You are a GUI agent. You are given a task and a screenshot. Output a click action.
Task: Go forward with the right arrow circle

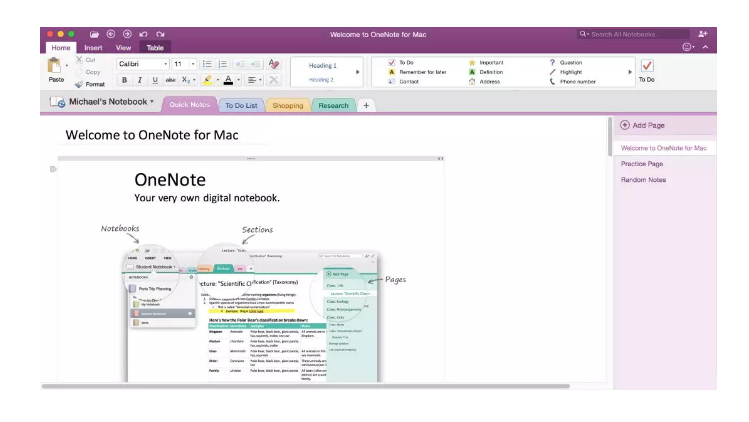tap(127, 34)
